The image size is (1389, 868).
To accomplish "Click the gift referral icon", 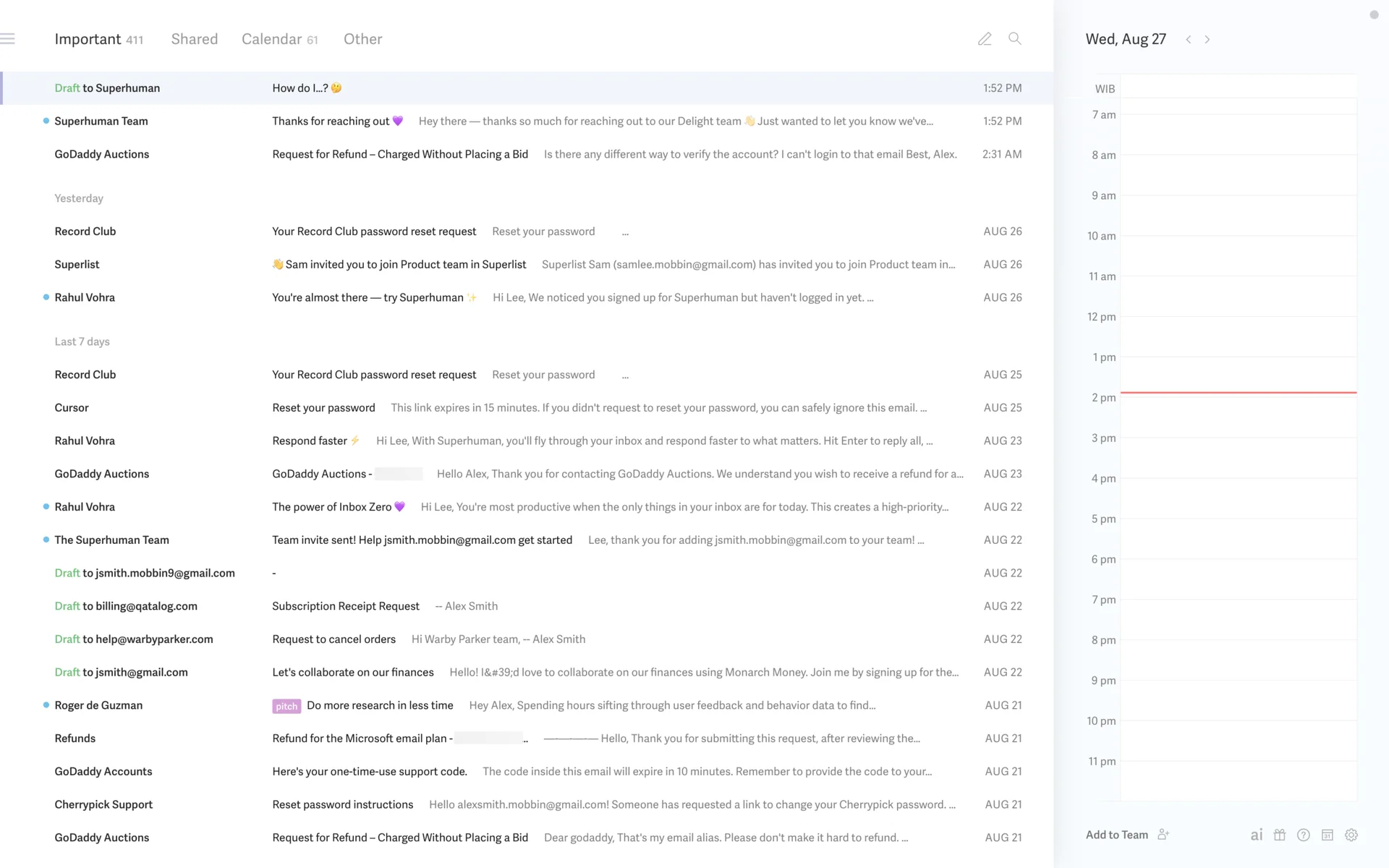I will coord(1280,835).
